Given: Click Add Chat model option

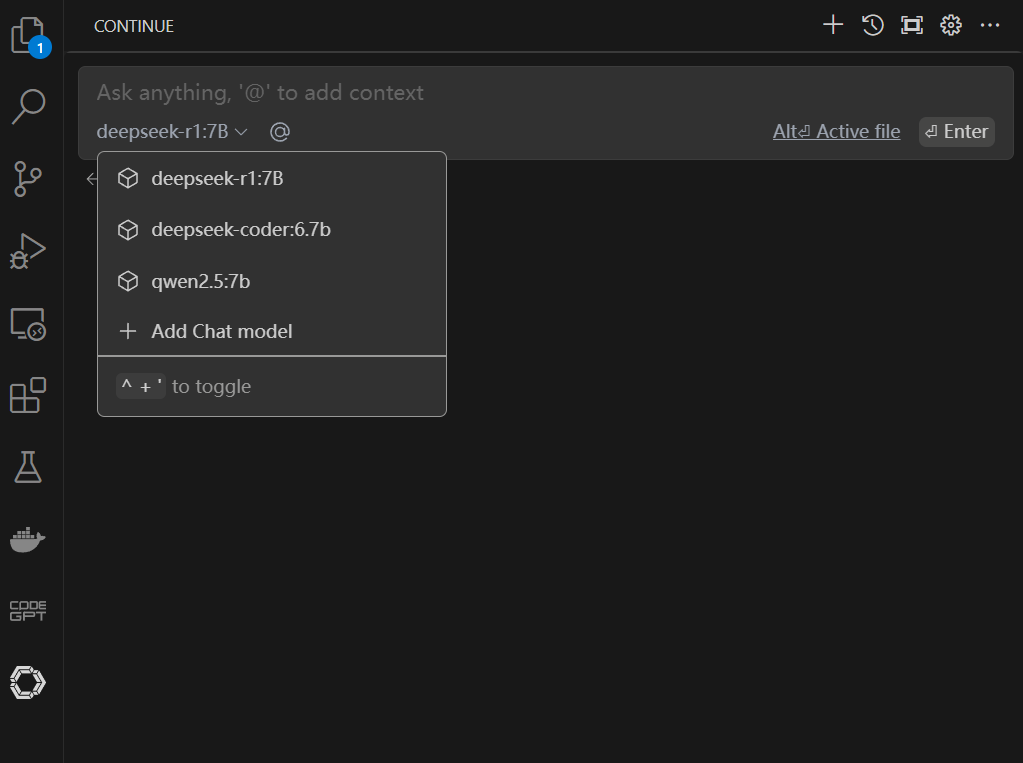Looking at the screenshot, I should click(221, 331).
